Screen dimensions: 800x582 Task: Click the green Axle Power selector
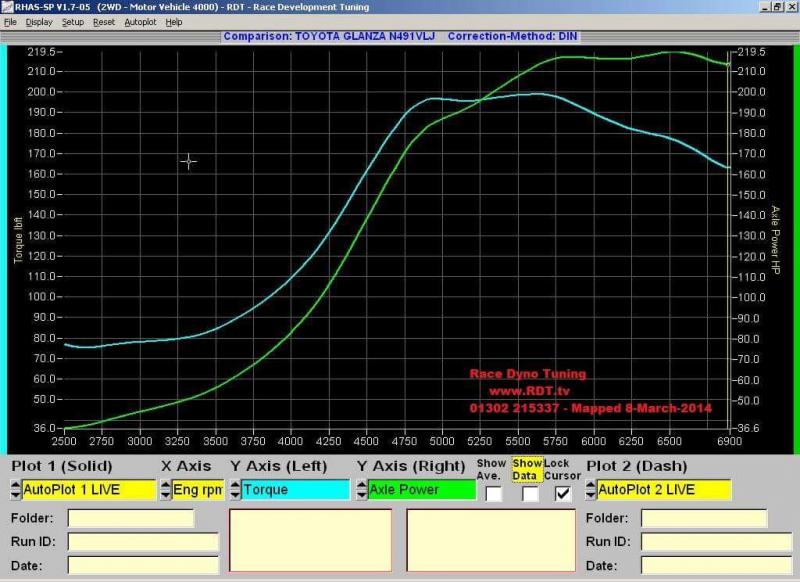tap(421, 490)
